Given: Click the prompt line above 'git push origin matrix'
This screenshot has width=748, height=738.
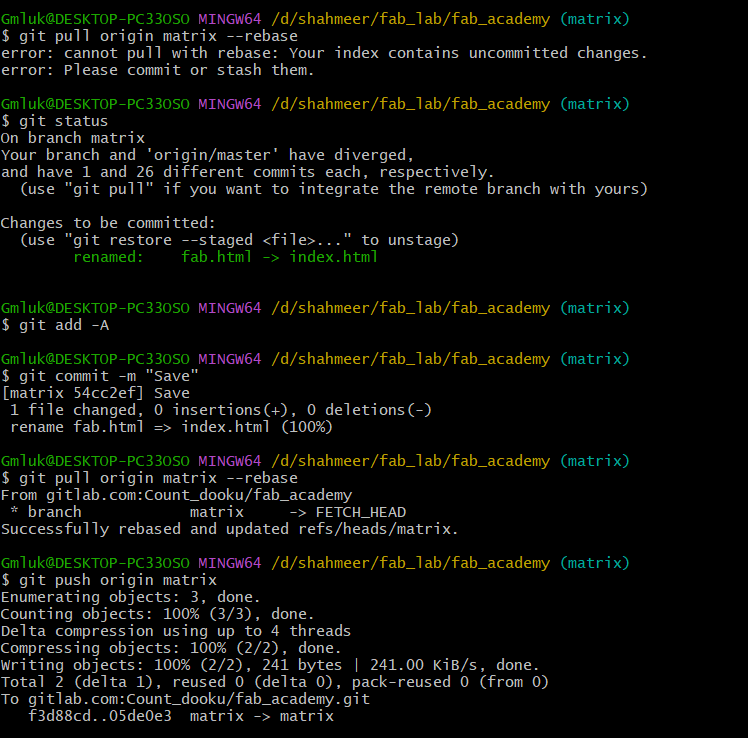Looking at the screenshot, I should pyautogui.click(x=315, y=563).
